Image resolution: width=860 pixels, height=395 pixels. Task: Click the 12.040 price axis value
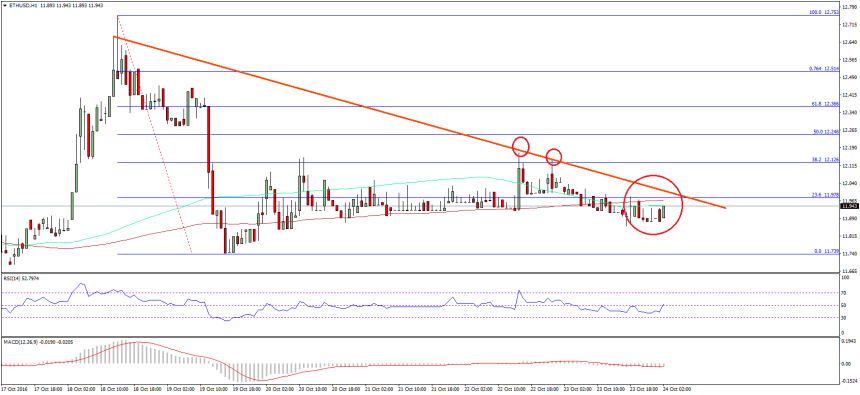pyautogui.click(x=850, y=183)
